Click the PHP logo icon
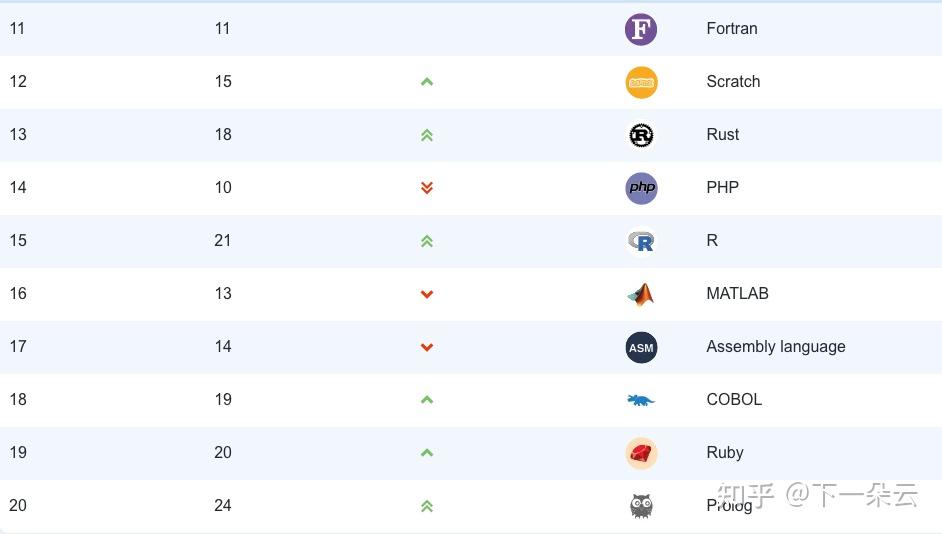Screen dimensions: 942x534 pos(641,188)
